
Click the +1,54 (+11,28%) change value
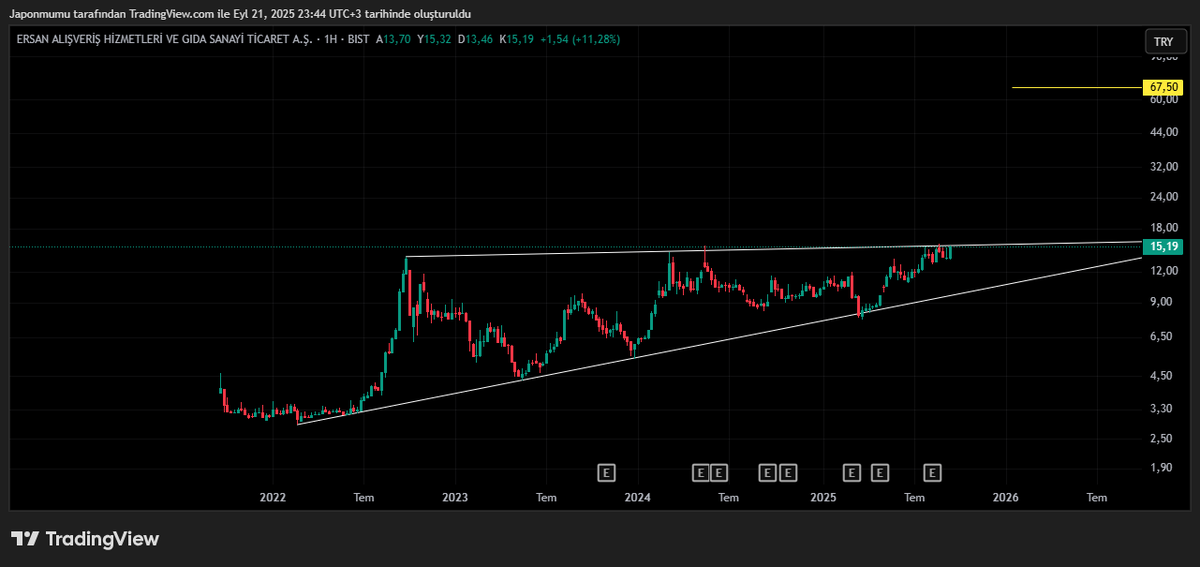tap(580, 39)
